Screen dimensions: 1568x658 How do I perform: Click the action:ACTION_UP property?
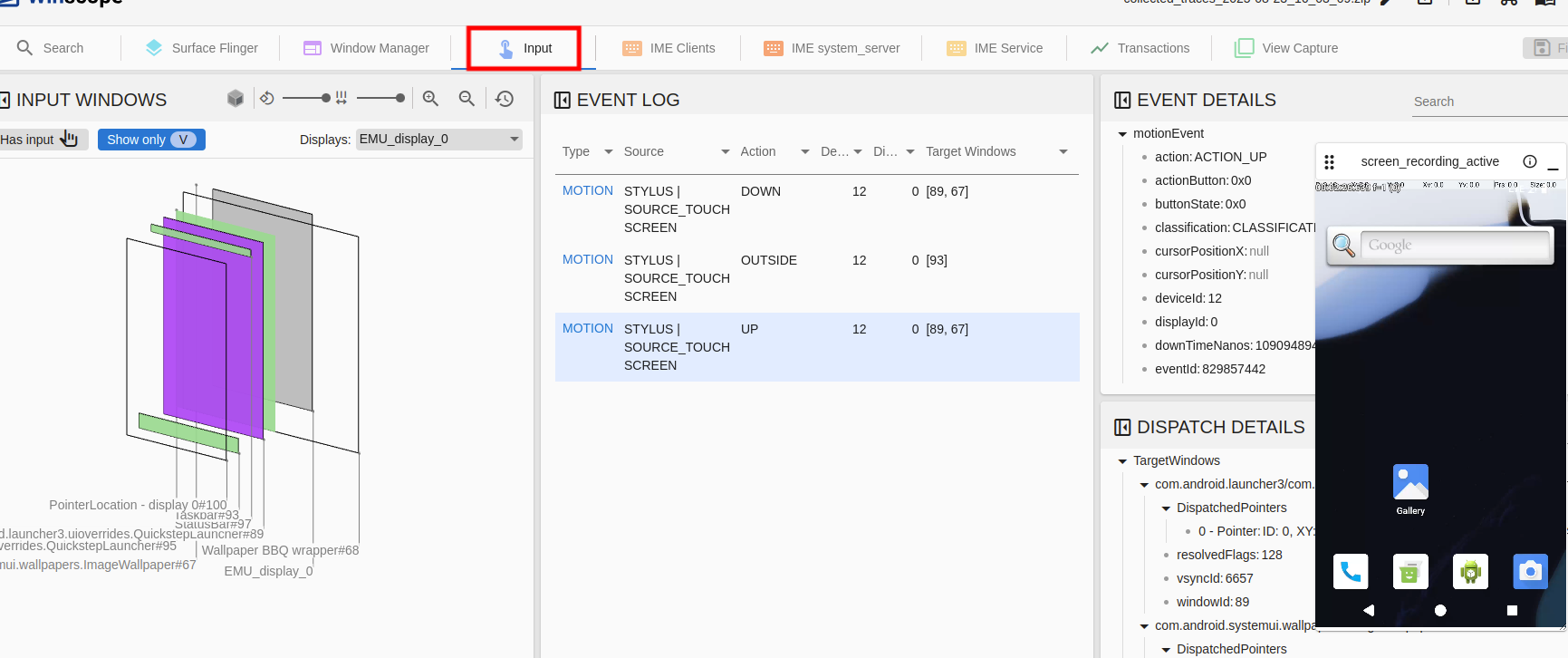click(x=1210, y=157)
